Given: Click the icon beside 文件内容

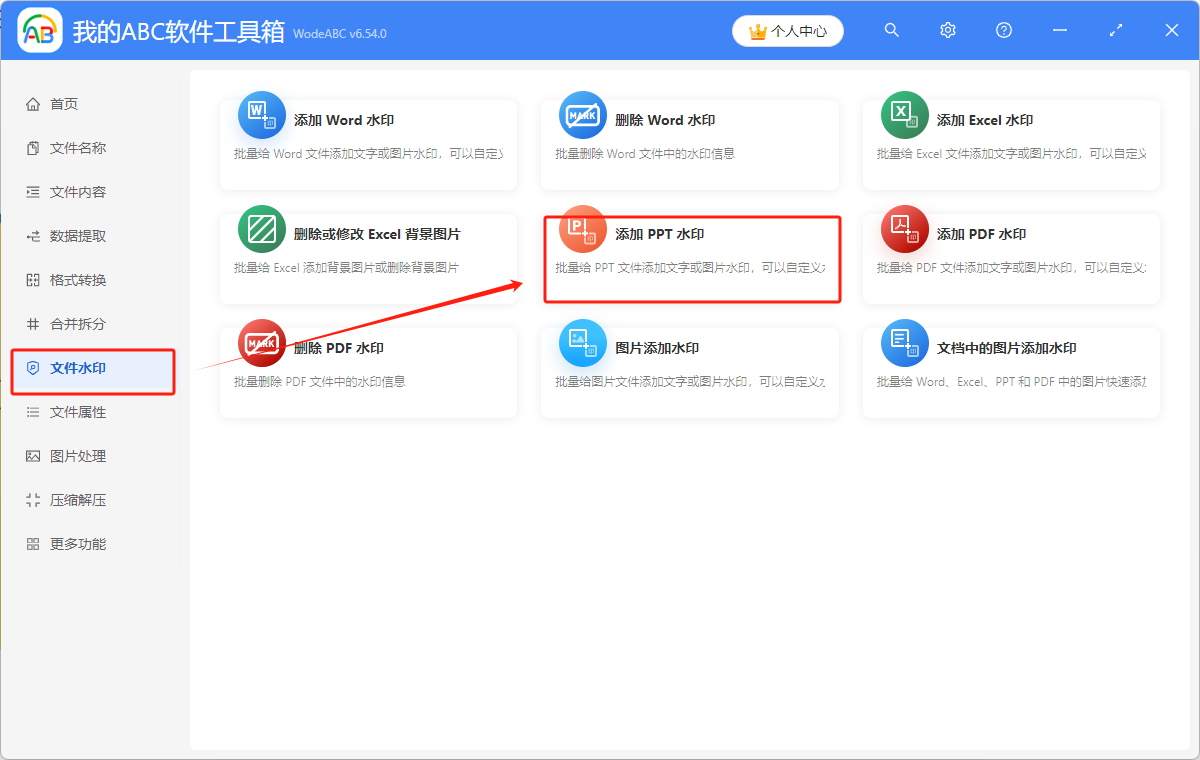Looking at the screenshot, I should [x=33, y=192].
